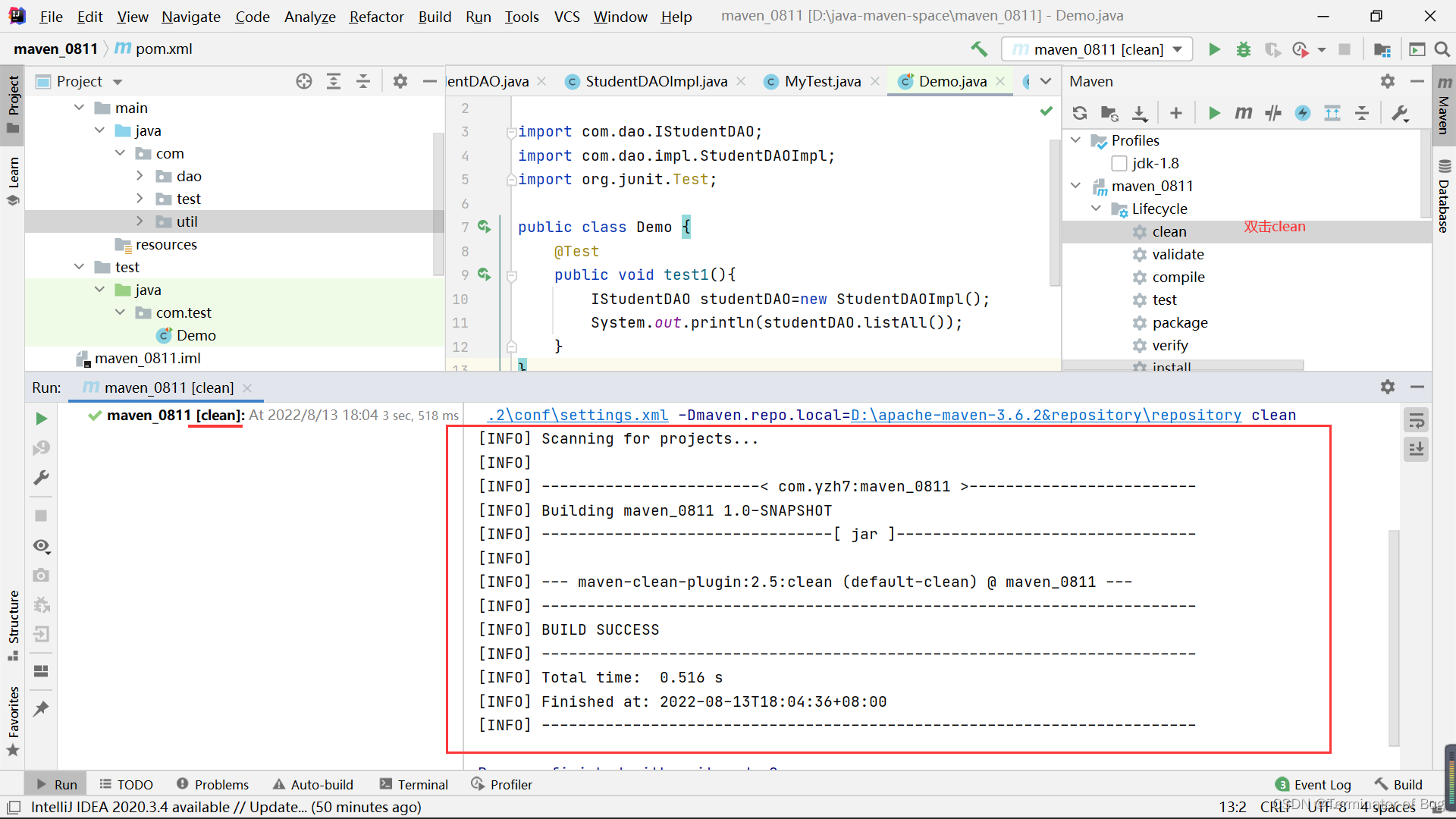Download Sources and Documentation Maven icon
The width and height of the screenshot is (1456, 819).
point(1139,113)
